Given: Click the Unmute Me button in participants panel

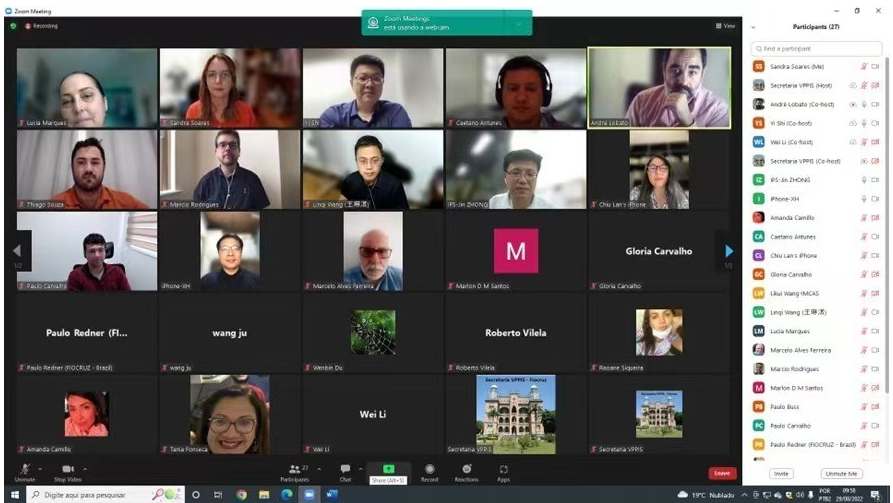Looking at the screenshot, I should coord(840,473).
